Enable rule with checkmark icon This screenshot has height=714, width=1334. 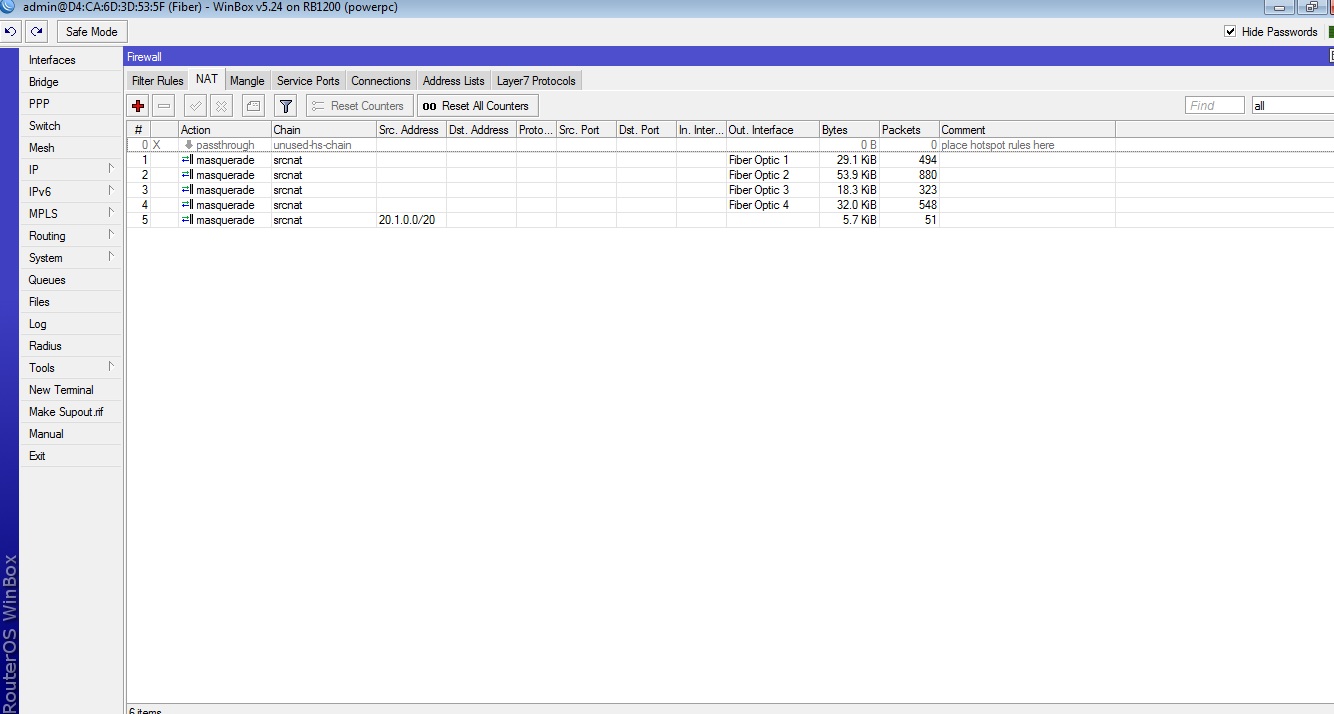pos(195,106)
